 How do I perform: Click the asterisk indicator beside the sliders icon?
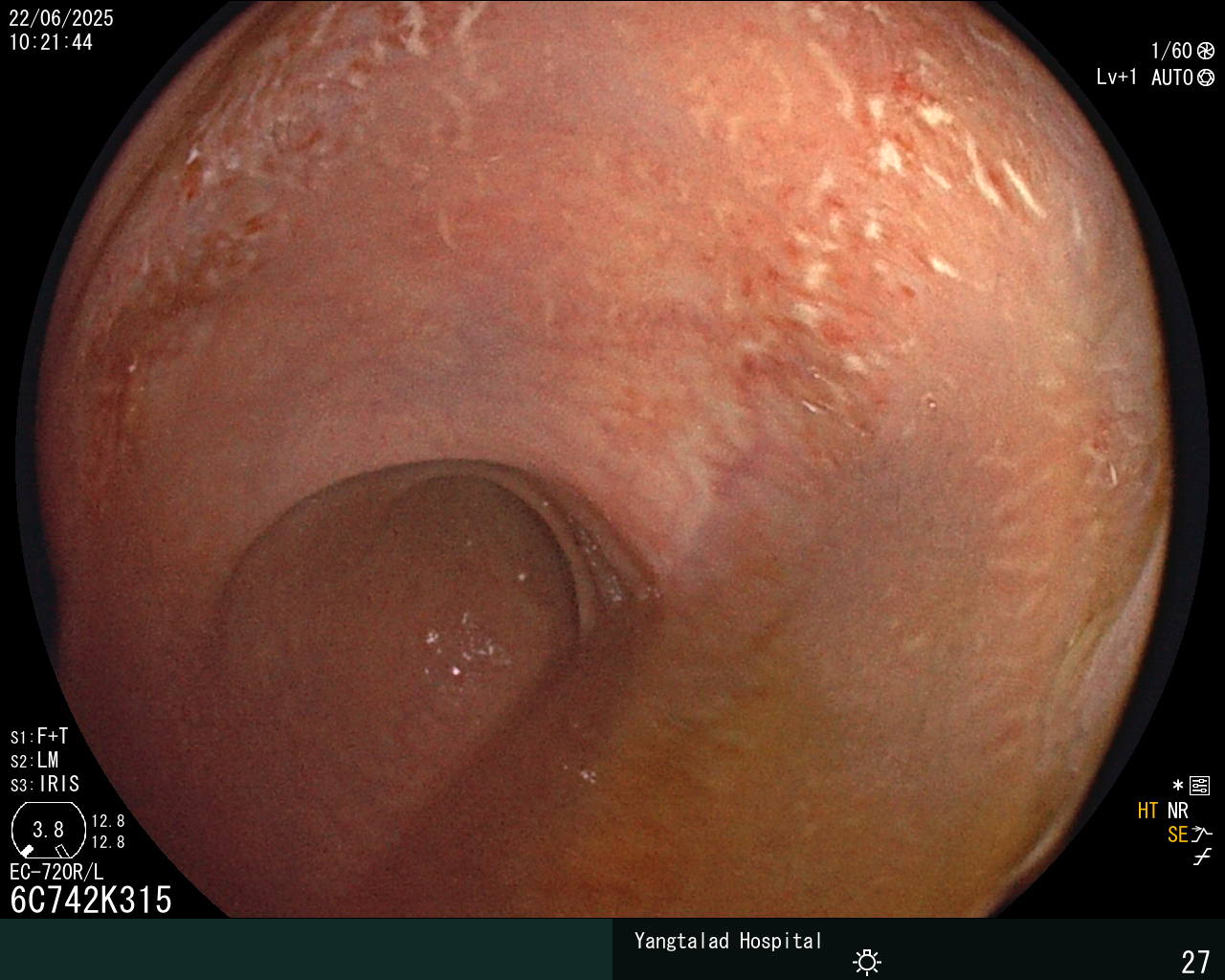[1178, 786]
